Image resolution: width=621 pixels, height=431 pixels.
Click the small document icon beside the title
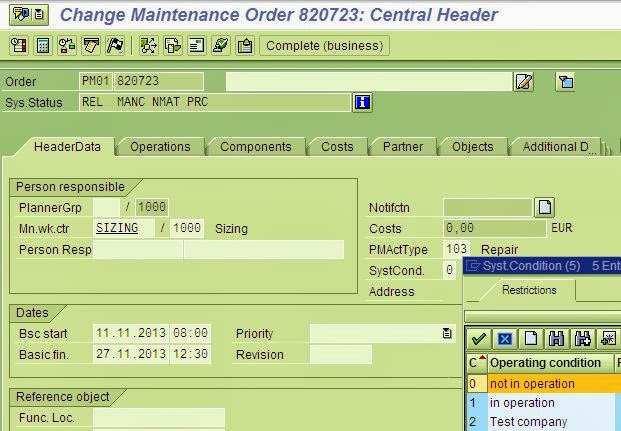39,15
